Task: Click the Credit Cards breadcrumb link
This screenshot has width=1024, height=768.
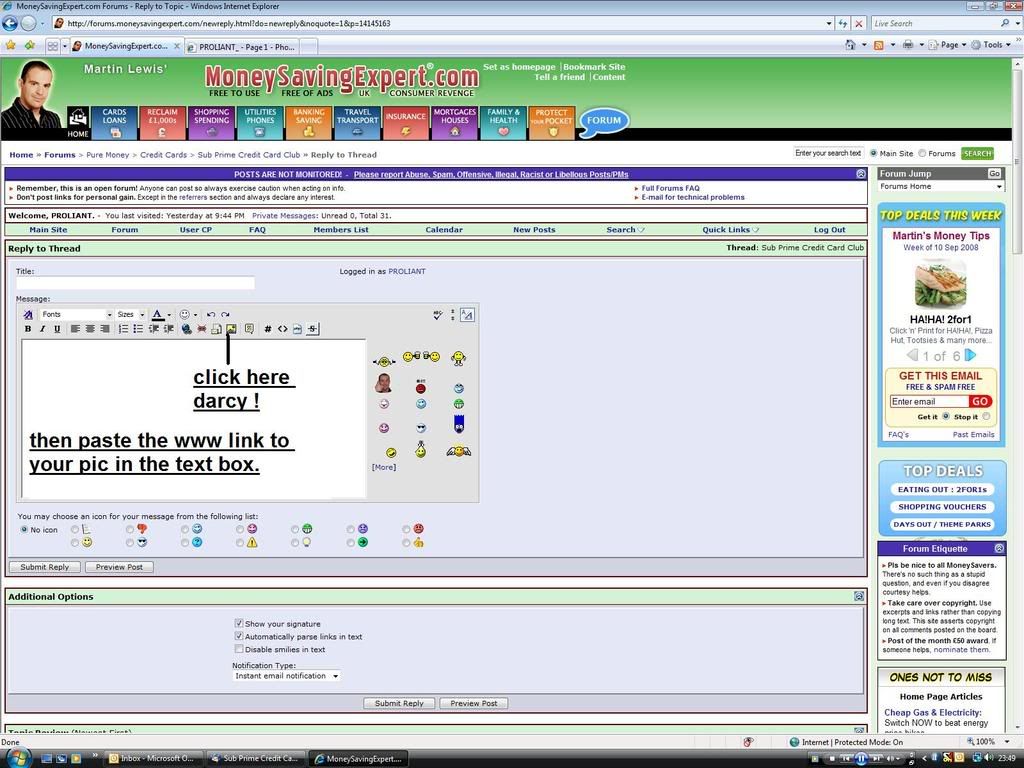Action: pos(163,155)
